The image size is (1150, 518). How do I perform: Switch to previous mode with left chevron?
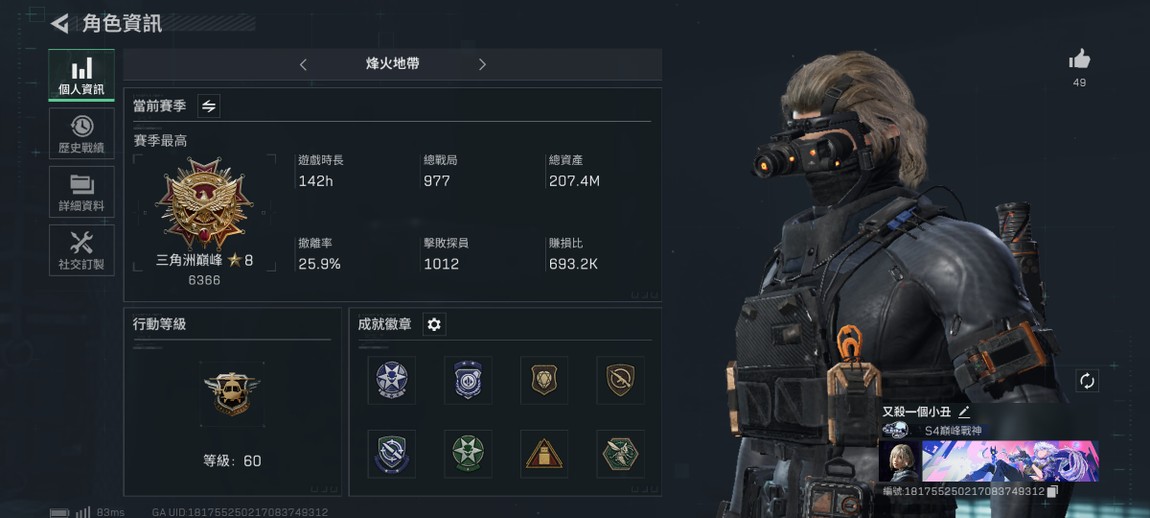(x=303, y=65)
